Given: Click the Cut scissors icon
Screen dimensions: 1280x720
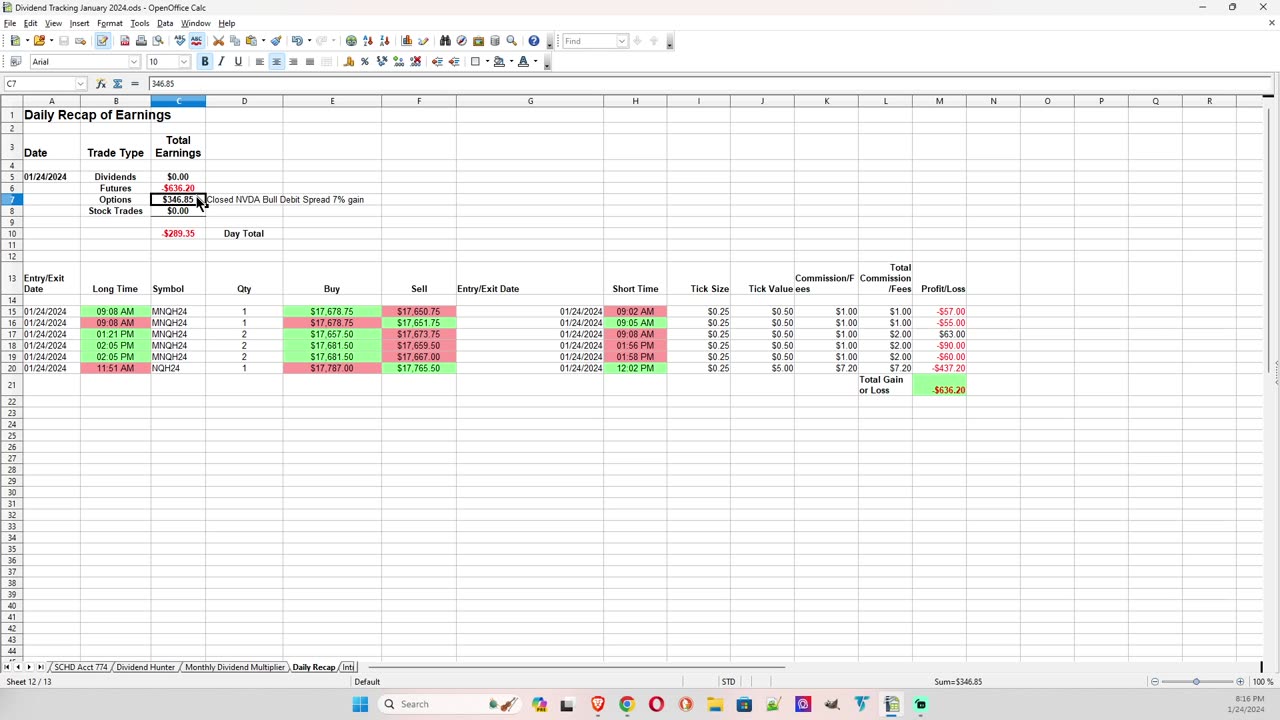Looking at the screenshot, I should (x=218, y=41).
